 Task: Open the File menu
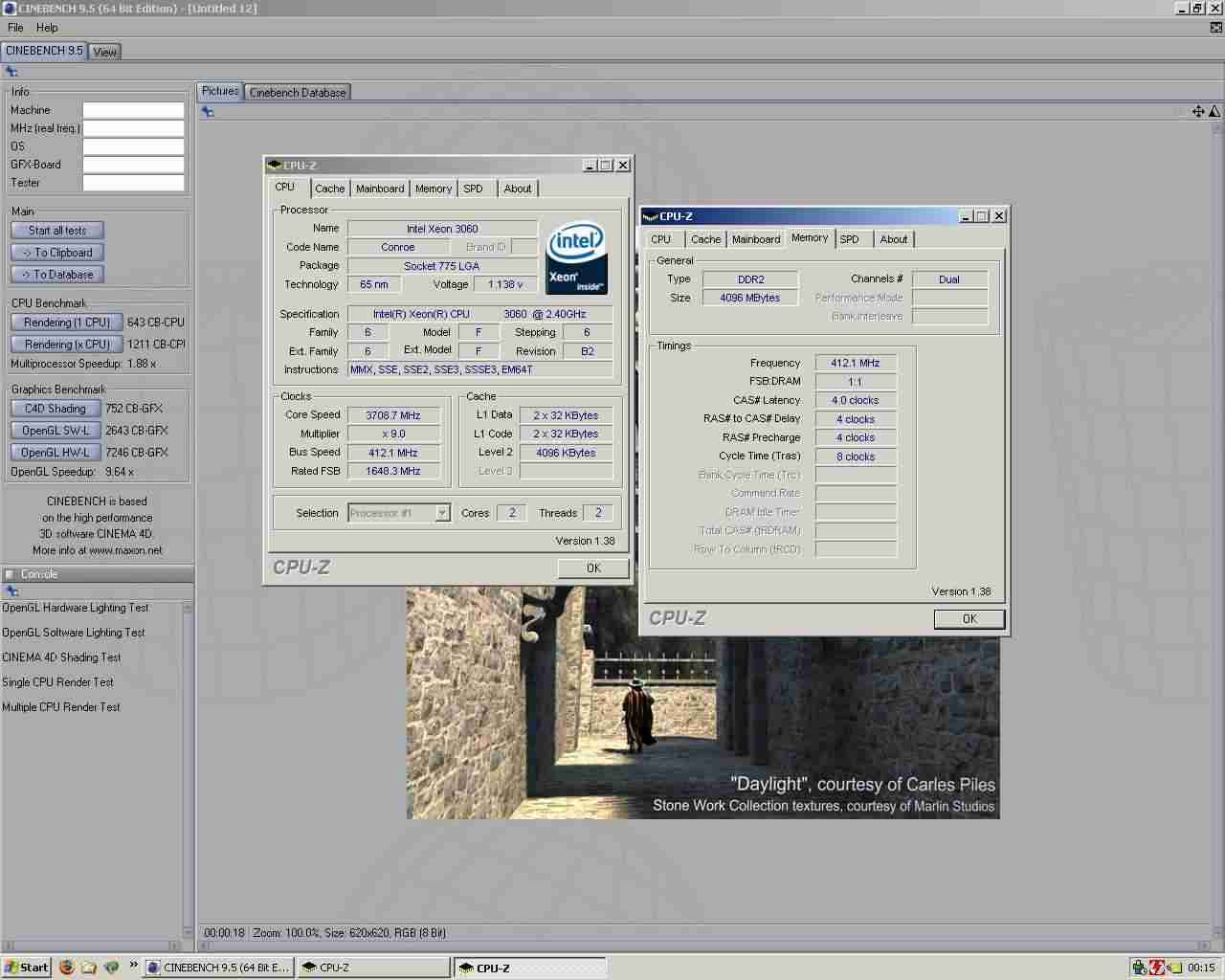coord(15,28)
